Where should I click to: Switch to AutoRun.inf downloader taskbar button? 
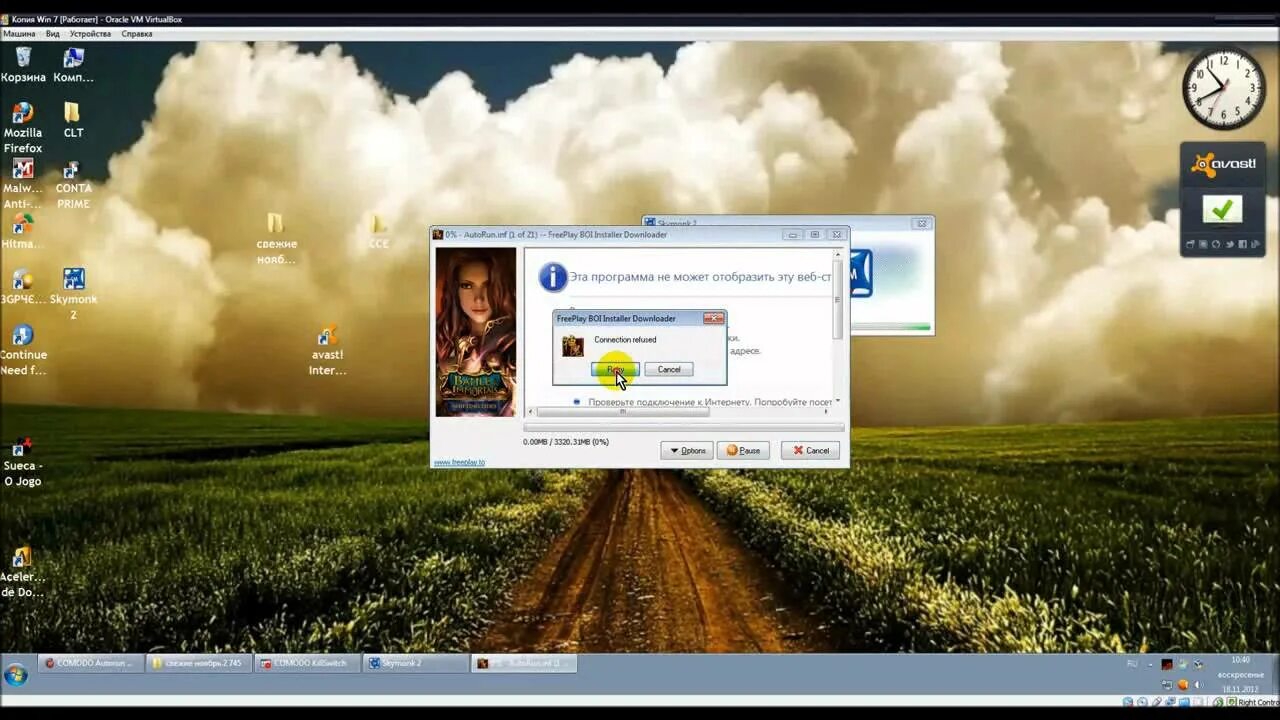pyautogui.click(x=523, y=663)
